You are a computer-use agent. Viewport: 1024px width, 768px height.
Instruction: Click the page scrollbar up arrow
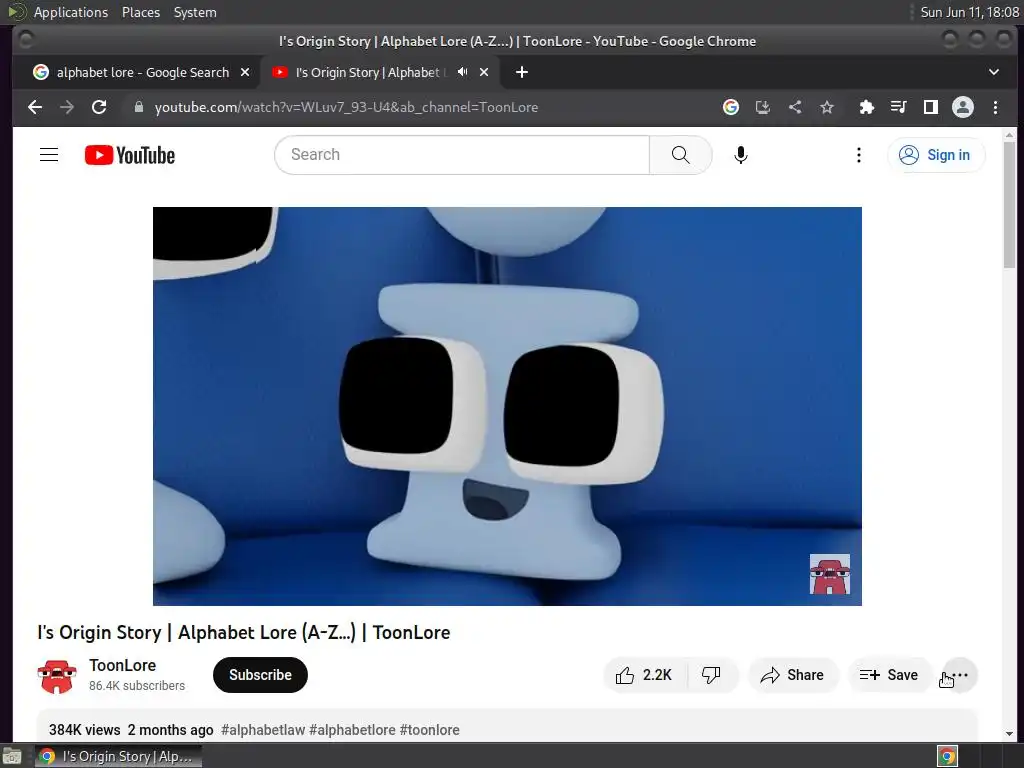[1009, 135]
